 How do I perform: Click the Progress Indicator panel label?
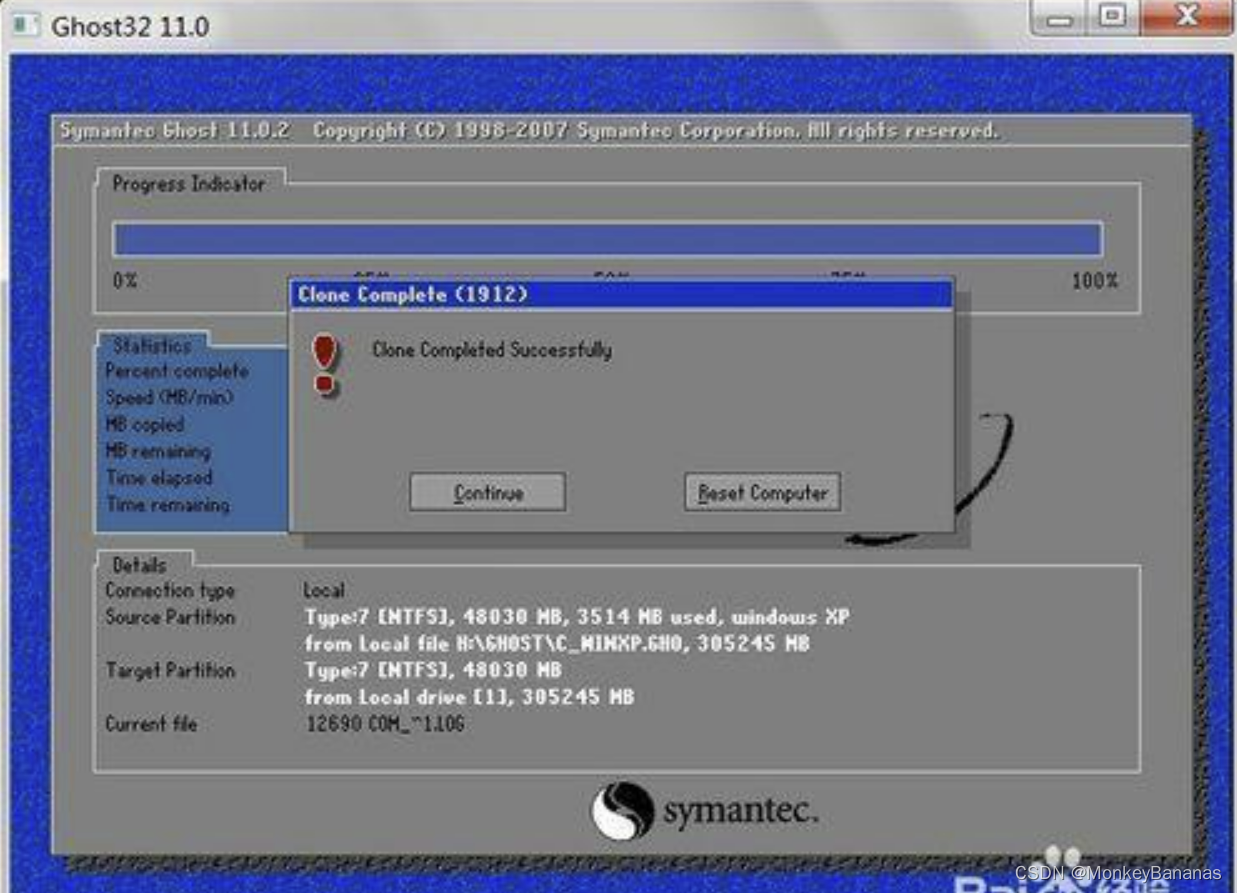(x=189, y=184)
